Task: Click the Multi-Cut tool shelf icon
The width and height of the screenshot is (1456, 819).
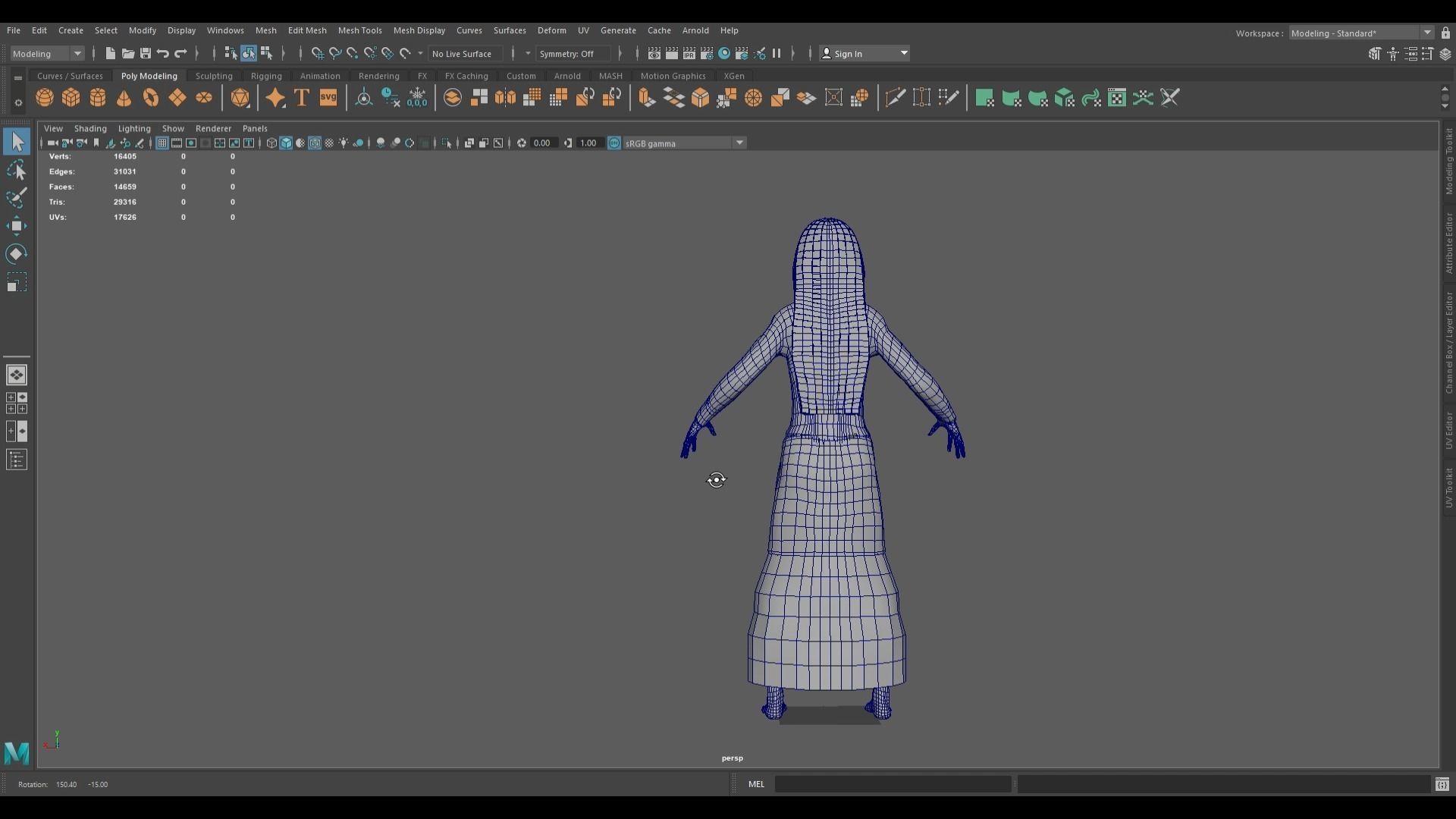Action: point(896,98)
